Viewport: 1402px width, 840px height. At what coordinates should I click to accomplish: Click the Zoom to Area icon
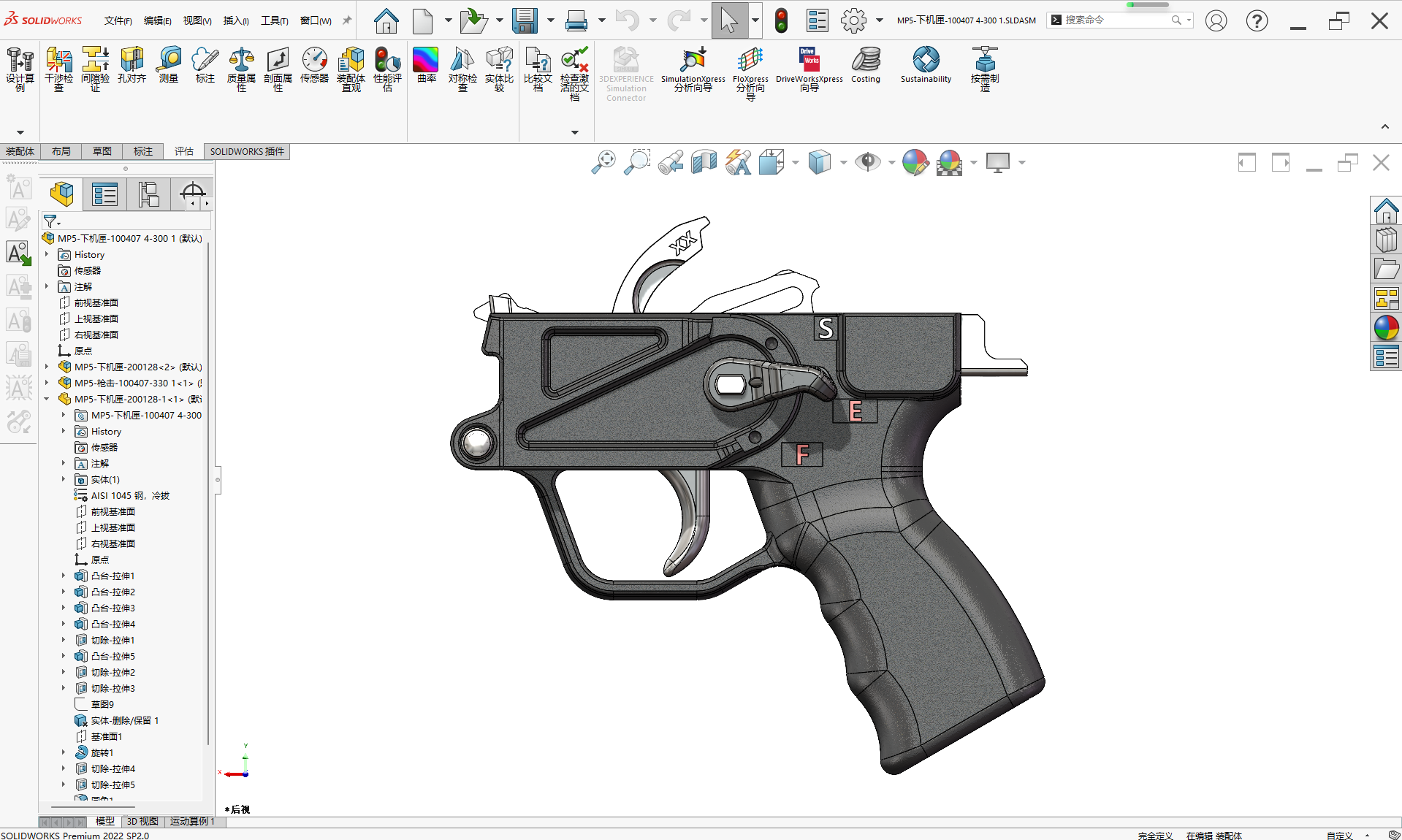click(637, 162)
